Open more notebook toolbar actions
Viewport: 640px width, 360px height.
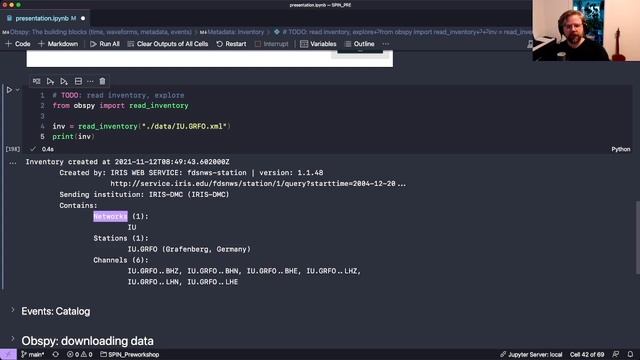tap(386, 44)
